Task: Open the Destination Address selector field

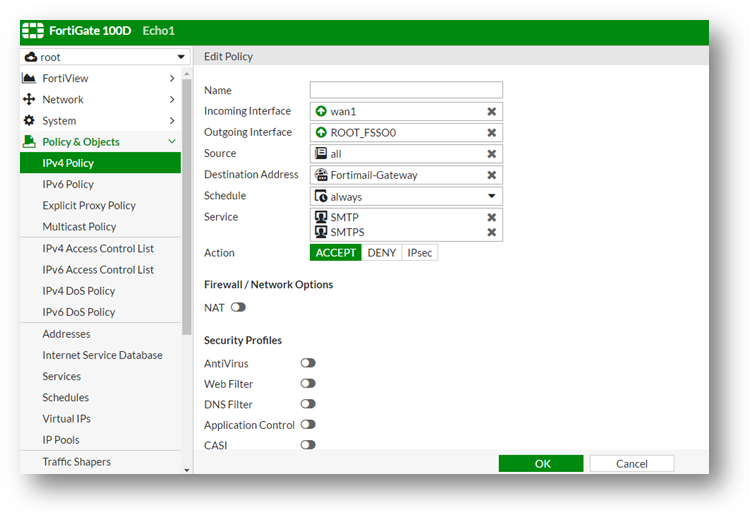Action: coord(406,175)
